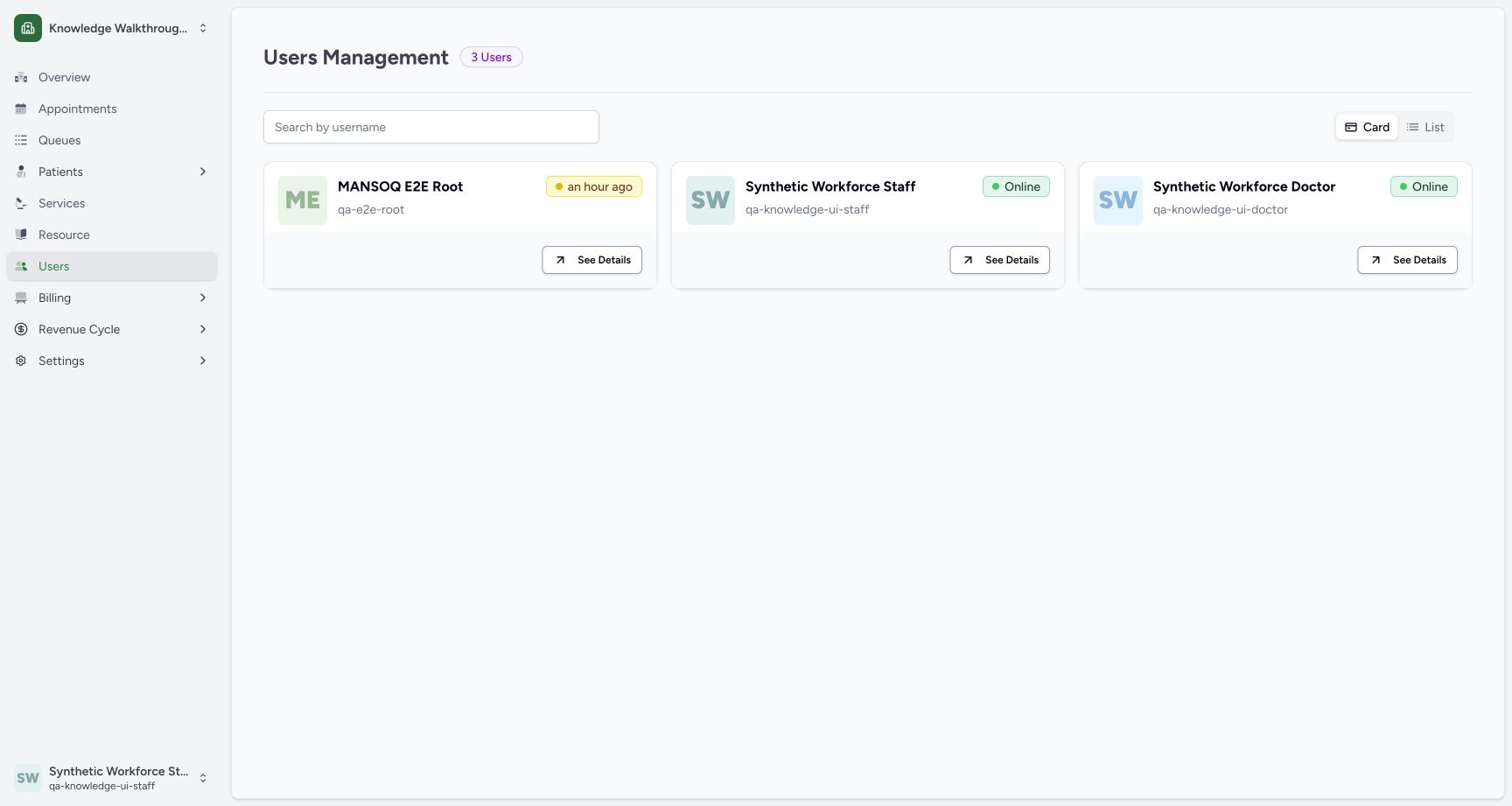Click the SW avatar on Synthetic Workforce Staff card

tap(710, 200)
